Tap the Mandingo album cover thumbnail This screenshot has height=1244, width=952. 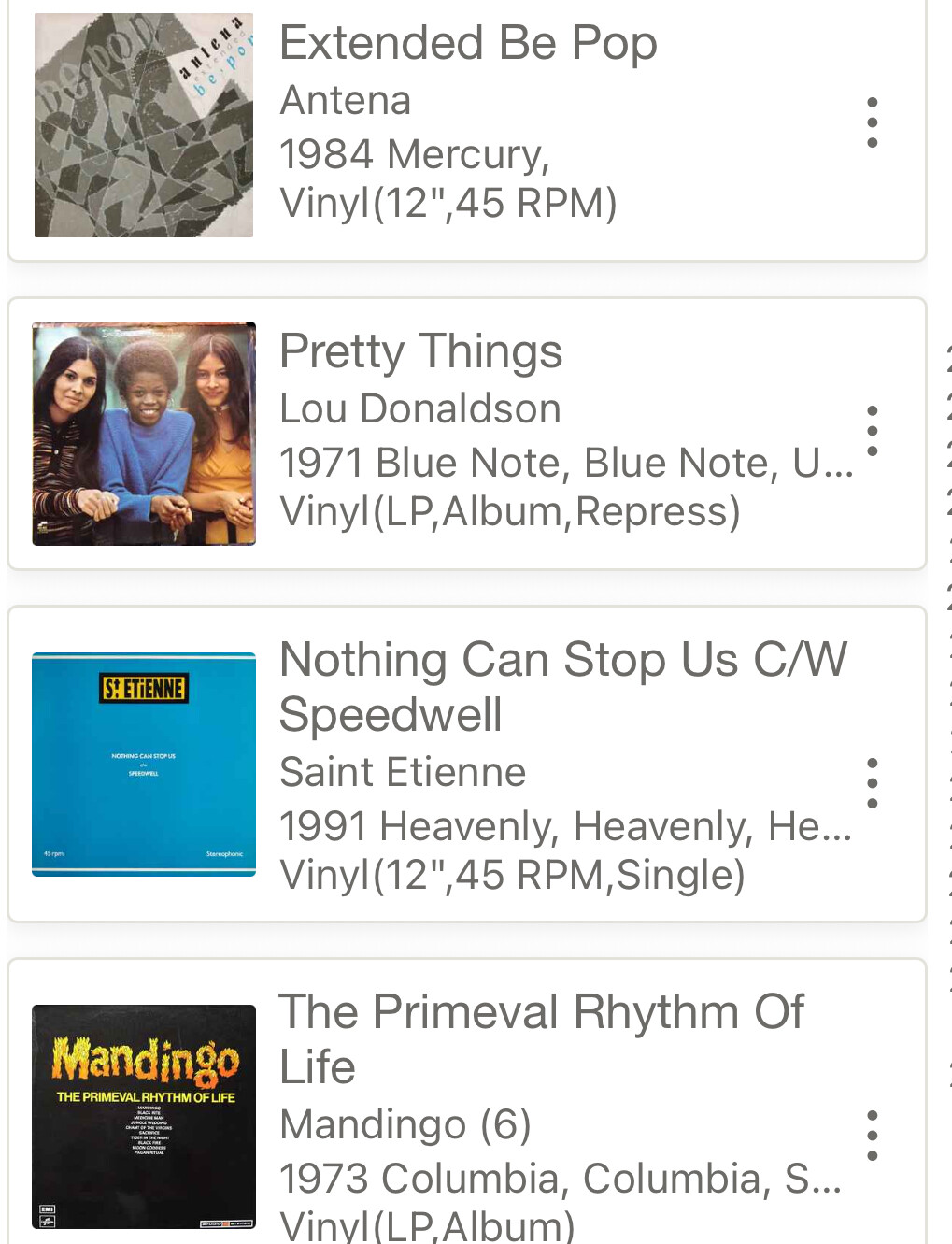coord(144,1117)
